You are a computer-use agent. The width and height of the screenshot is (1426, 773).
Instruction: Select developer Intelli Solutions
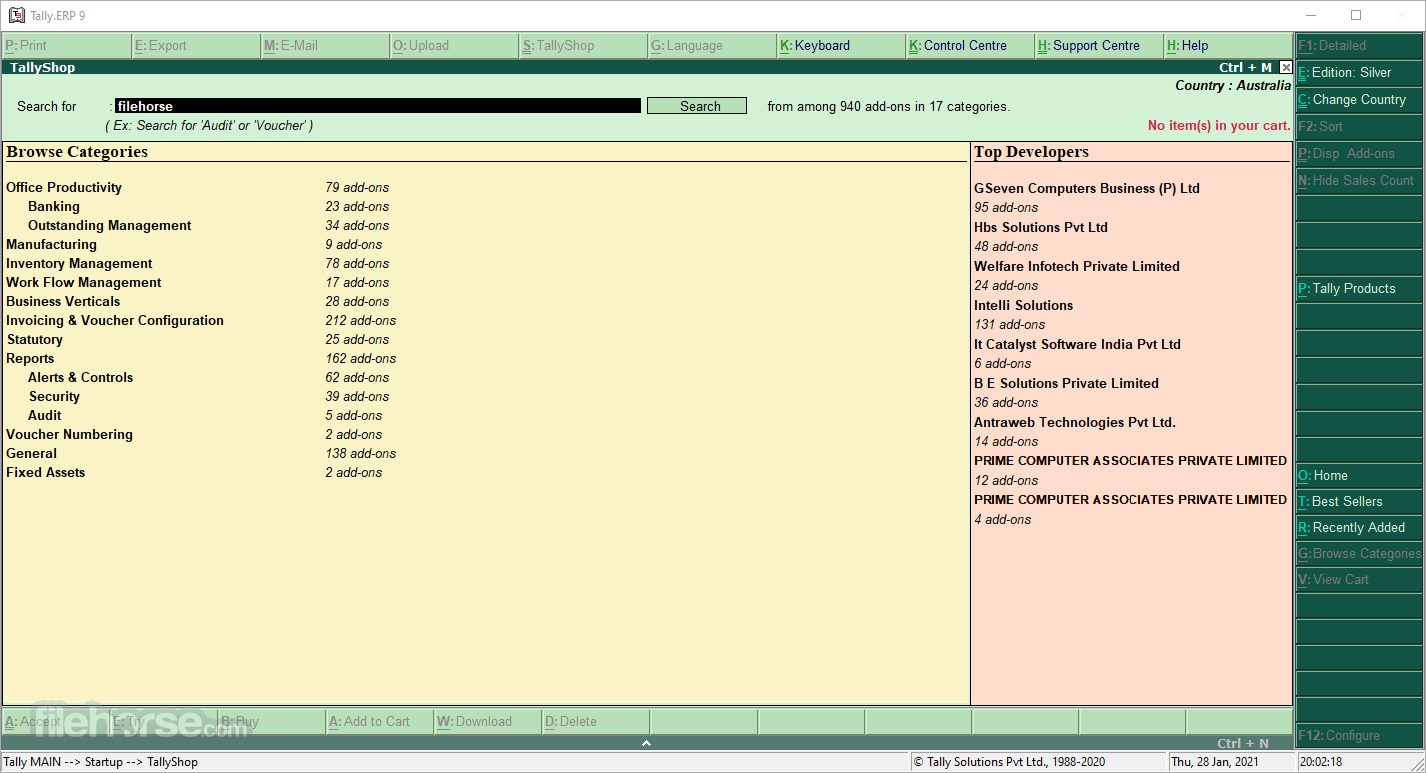point(1024,306)
